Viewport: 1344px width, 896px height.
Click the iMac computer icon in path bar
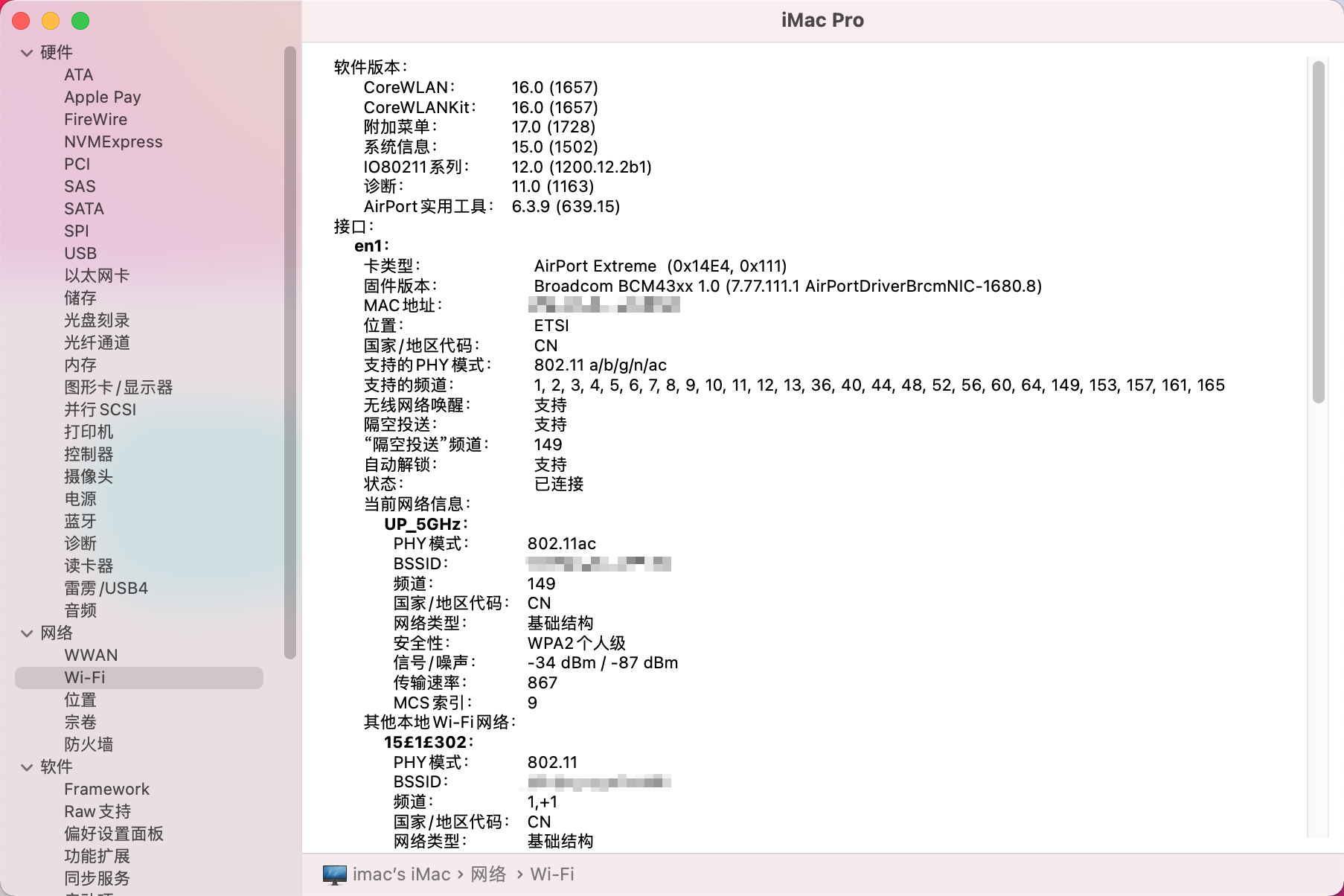[x=335, y=875]
